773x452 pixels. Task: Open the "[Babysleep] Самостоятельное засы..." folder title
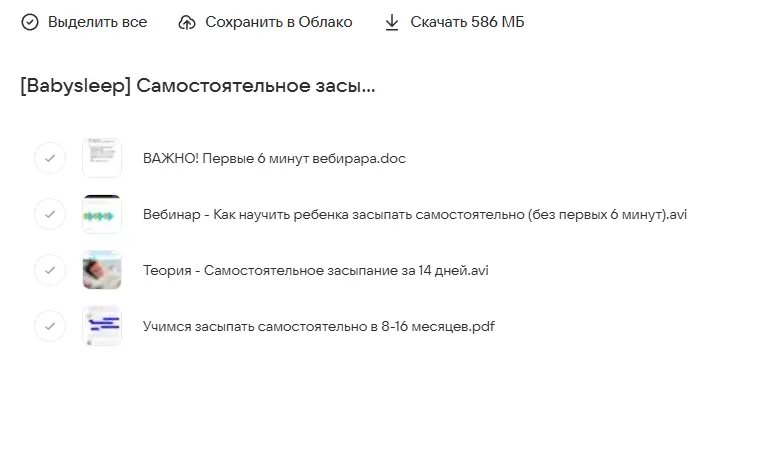pos(198,86)
